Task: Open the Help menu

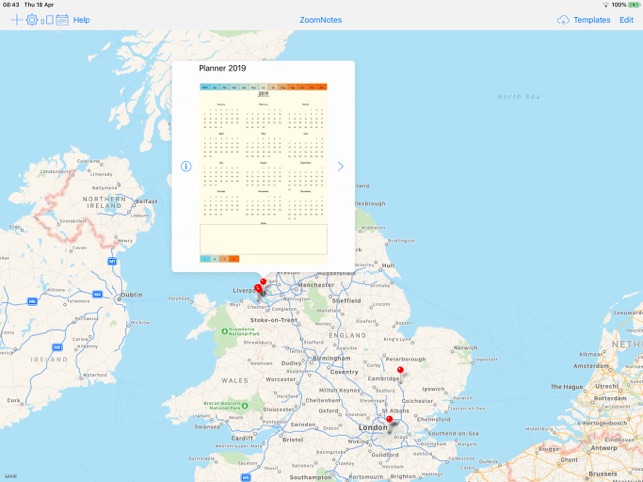Action: pyautogui.click(x=81, y=20)
